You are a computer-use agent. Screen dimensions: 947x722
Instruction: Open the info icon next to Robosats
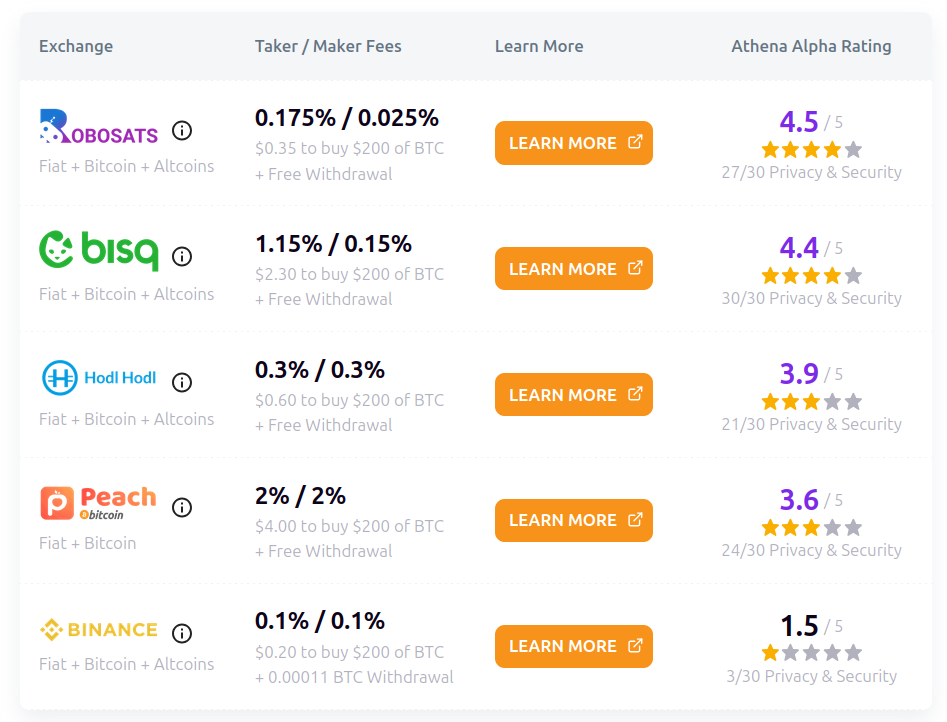pyautogui.click(x=182, y=131)
